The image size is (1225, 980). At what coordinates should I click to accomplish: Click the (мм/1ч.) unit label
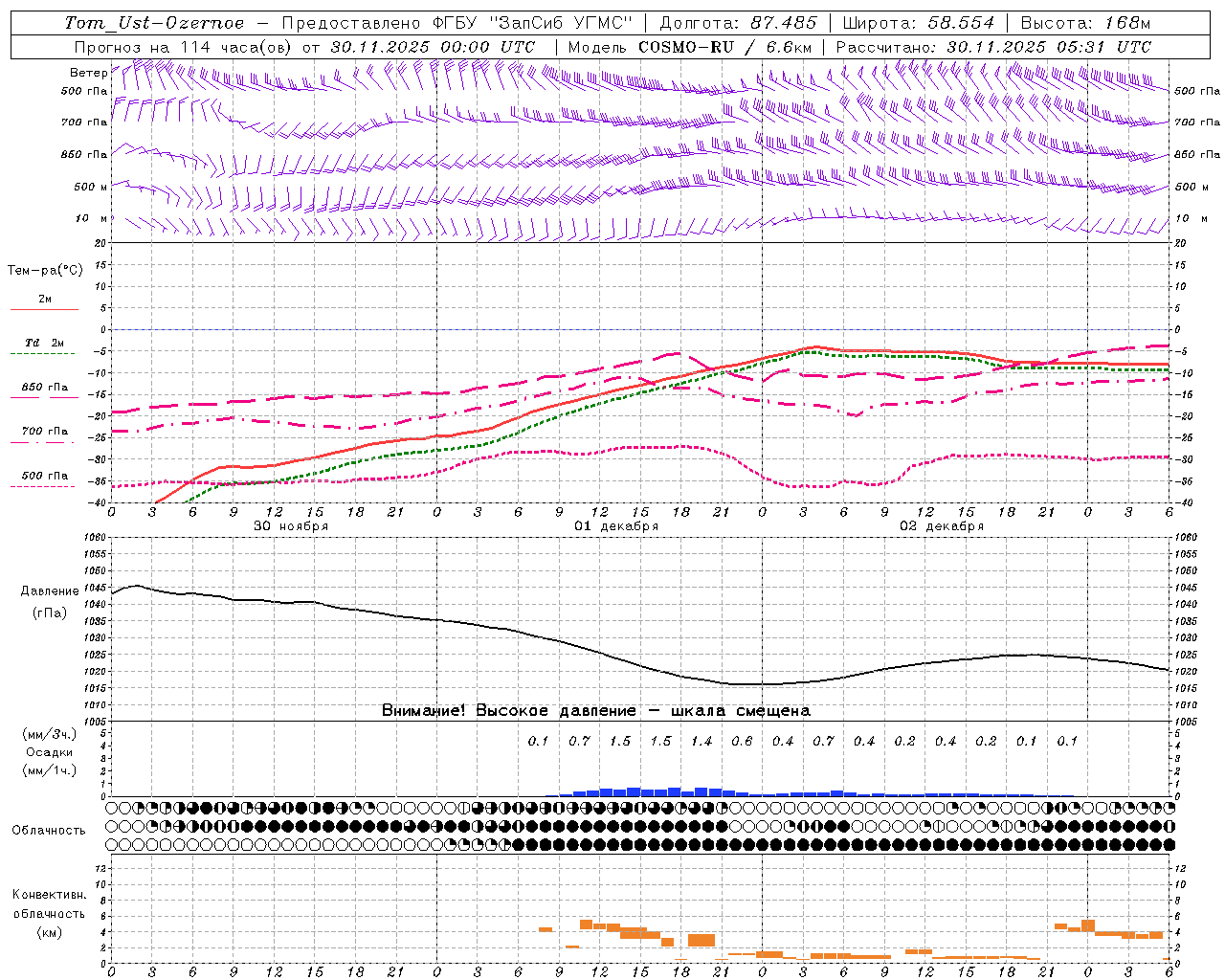coord(50,770)
